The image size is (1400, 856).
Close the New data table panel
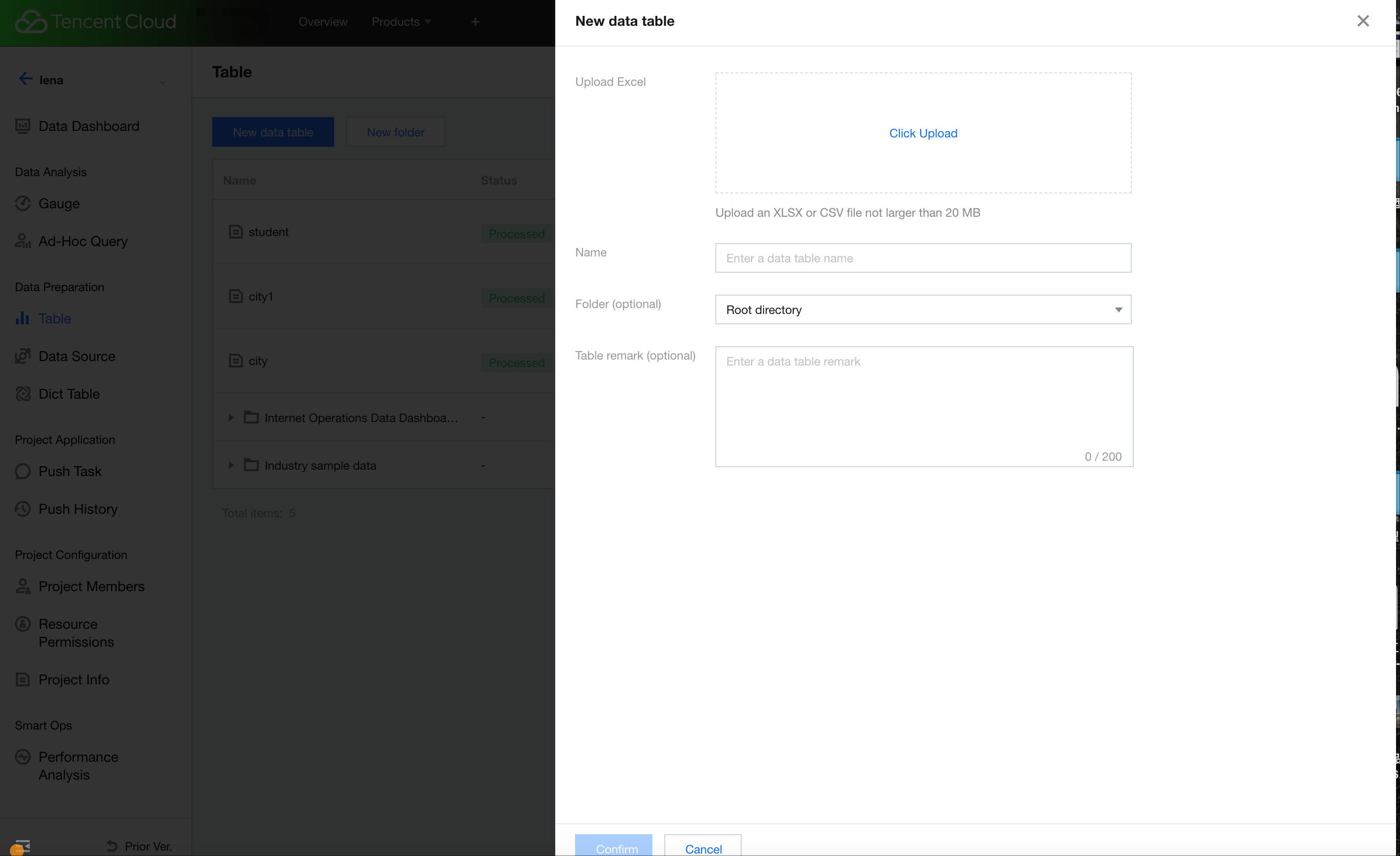[1362, 21]
